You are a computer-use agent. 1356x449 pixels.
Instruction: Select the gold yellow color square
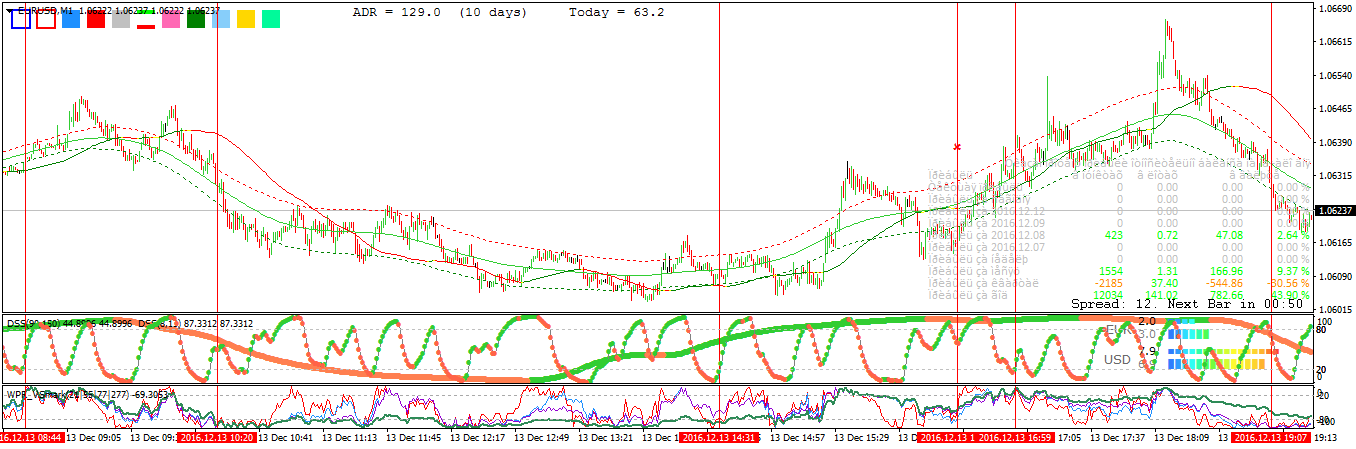(x=246, y=19)
